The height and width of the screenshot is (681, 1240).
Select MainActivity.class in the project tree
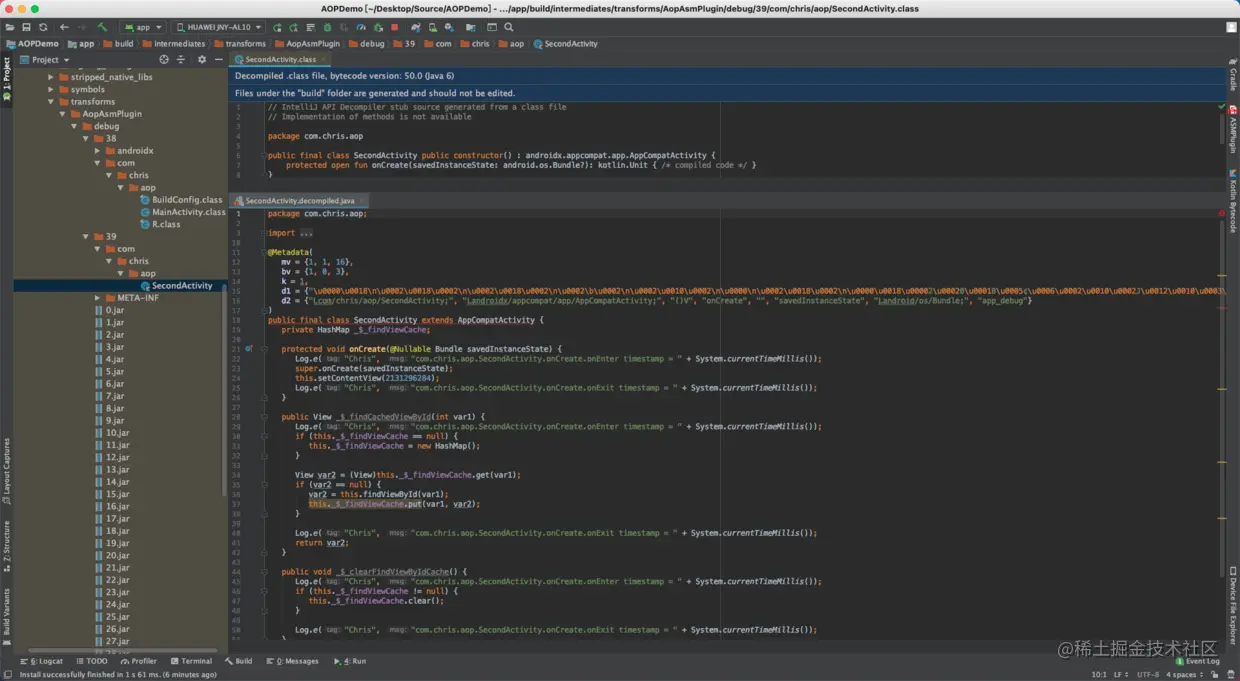(x=182, y=212)
